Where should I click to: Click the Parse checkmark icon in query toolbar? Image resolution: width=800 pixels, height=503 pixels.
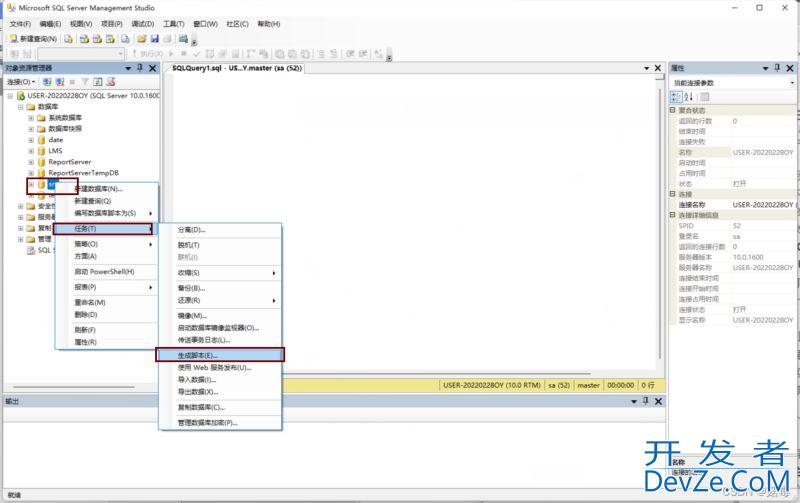tap(196, 54)
